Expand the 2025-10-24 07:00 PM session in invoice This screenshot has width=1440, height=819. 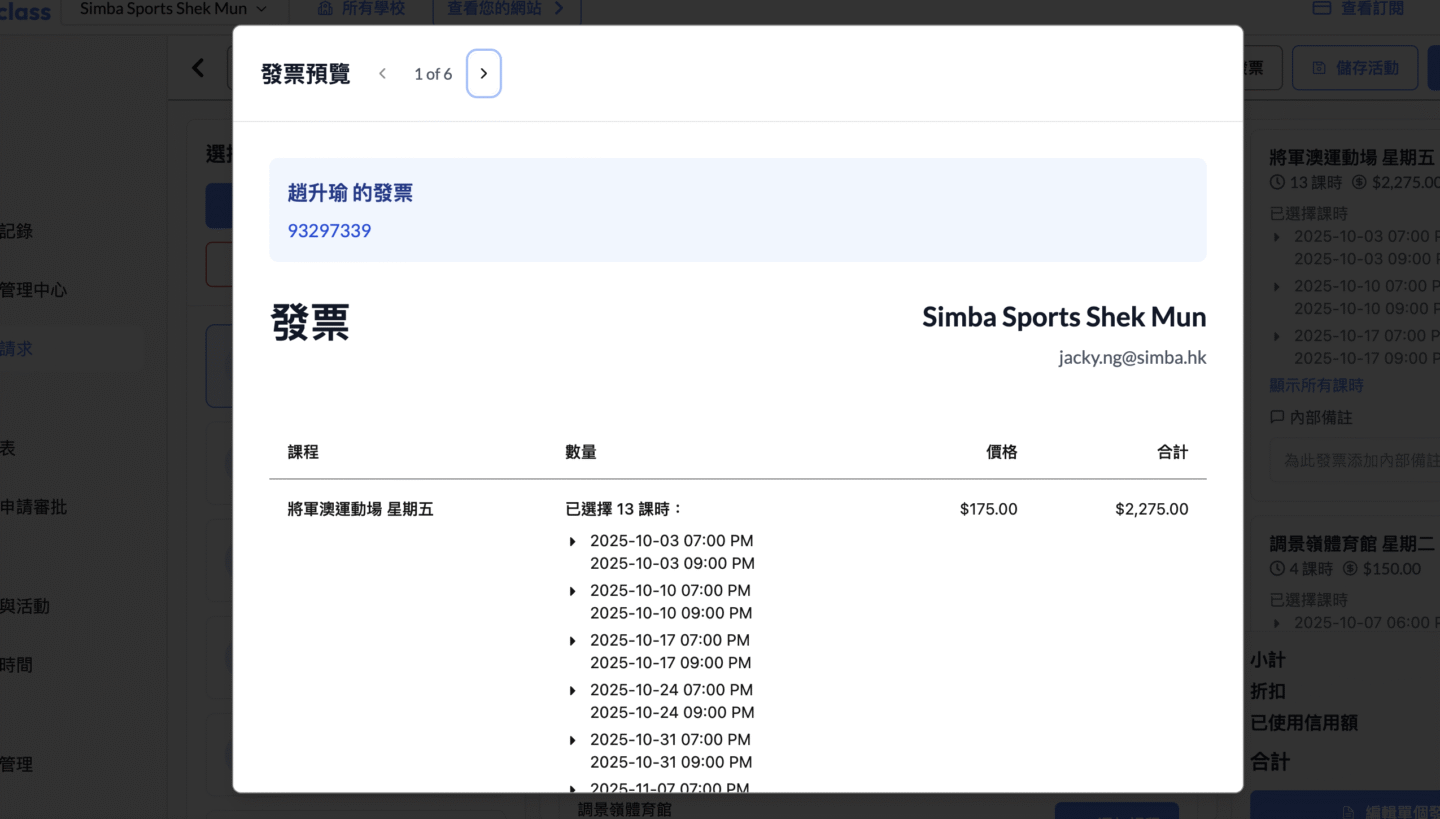573,691
